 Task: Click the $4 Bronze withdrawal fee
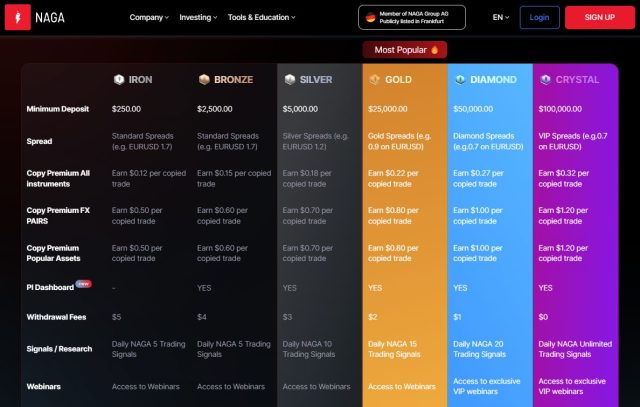(x=202, y=317)
